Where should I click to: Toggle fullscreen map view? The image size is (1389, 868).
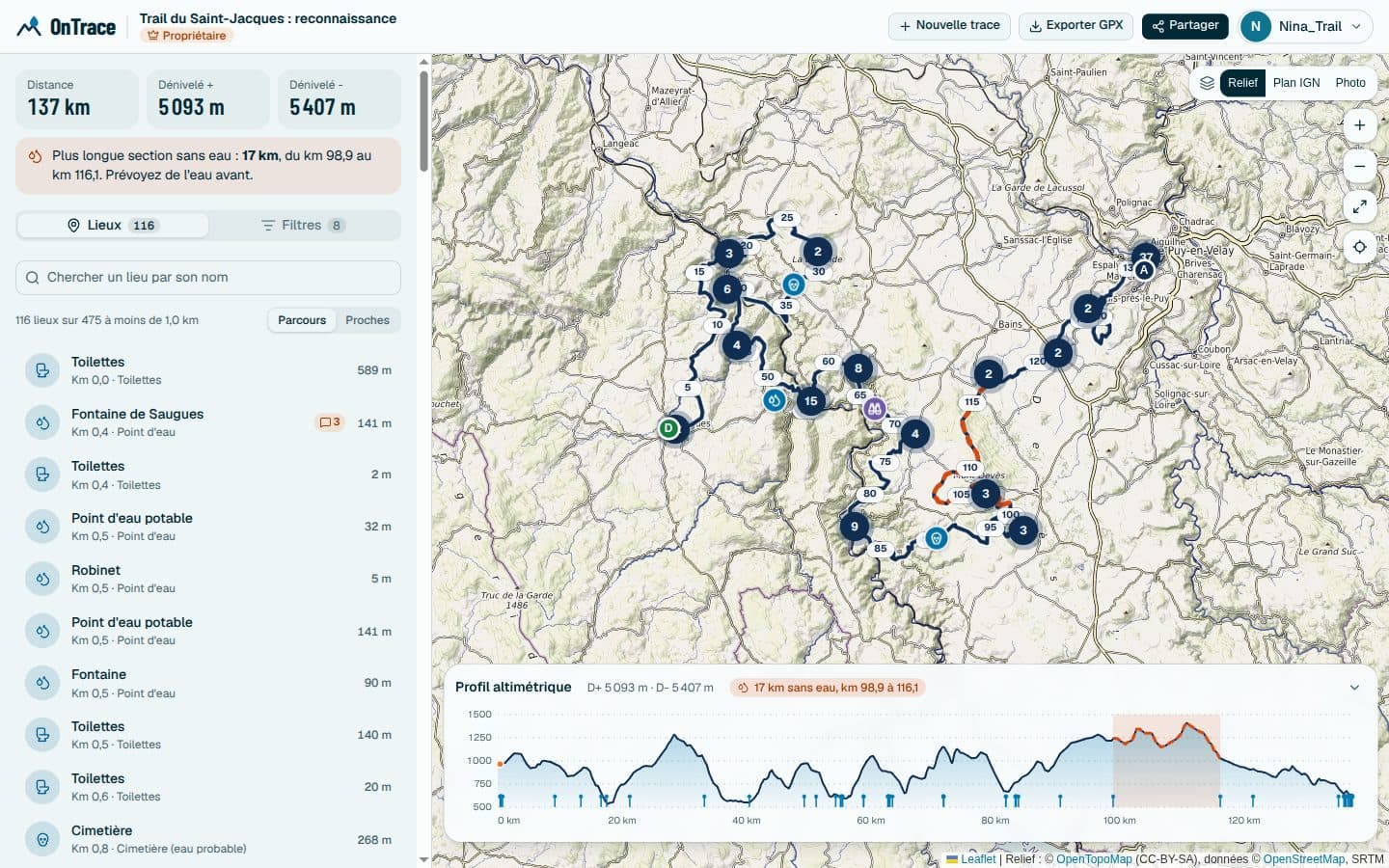pyautogui.click(x=1359, y=206)
